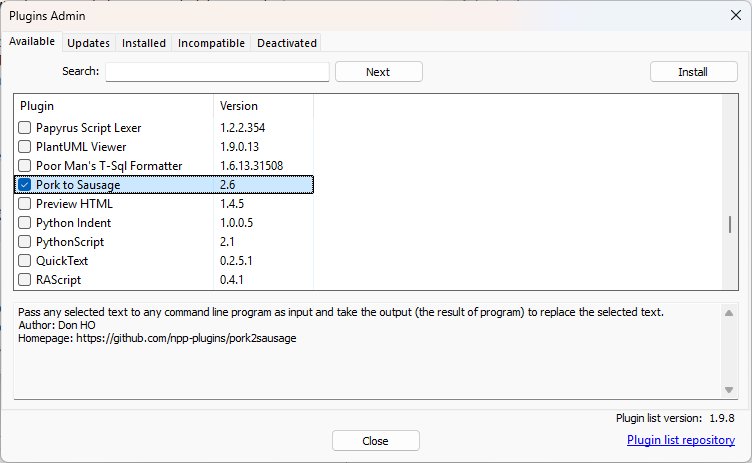Open the Deactivated tab

point(287,43)
